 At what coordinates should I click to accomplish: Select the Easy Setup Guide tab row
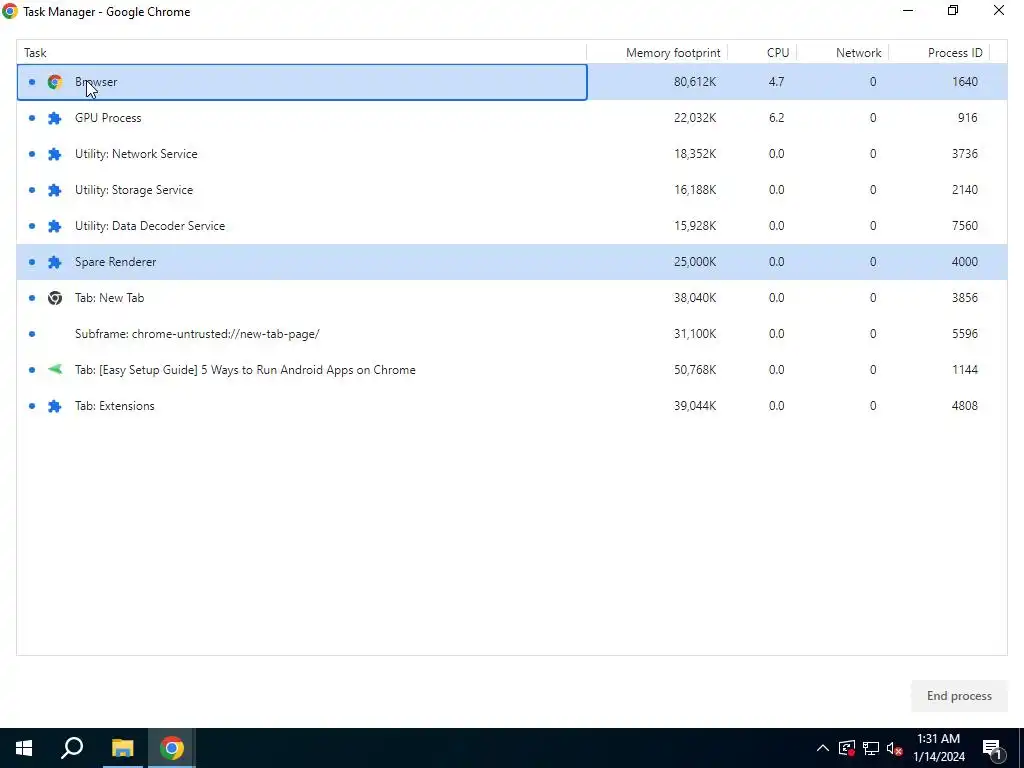pos(512,370)
